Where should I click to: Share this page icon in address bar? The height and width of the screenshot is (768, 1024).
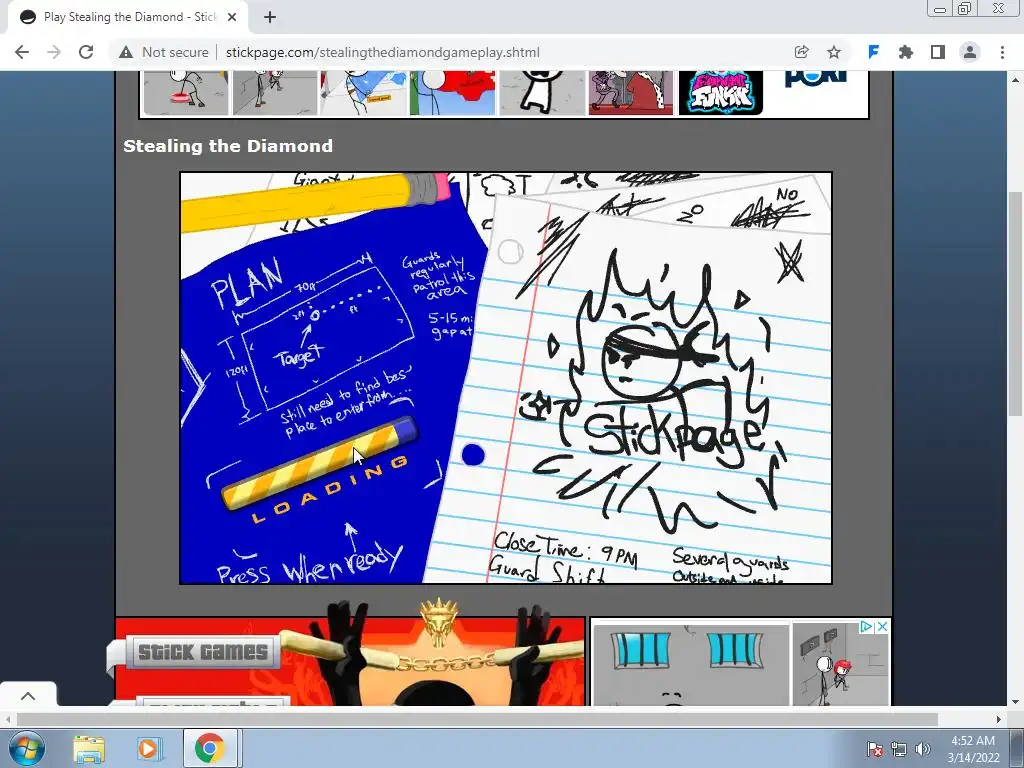(x=801, y=52)
